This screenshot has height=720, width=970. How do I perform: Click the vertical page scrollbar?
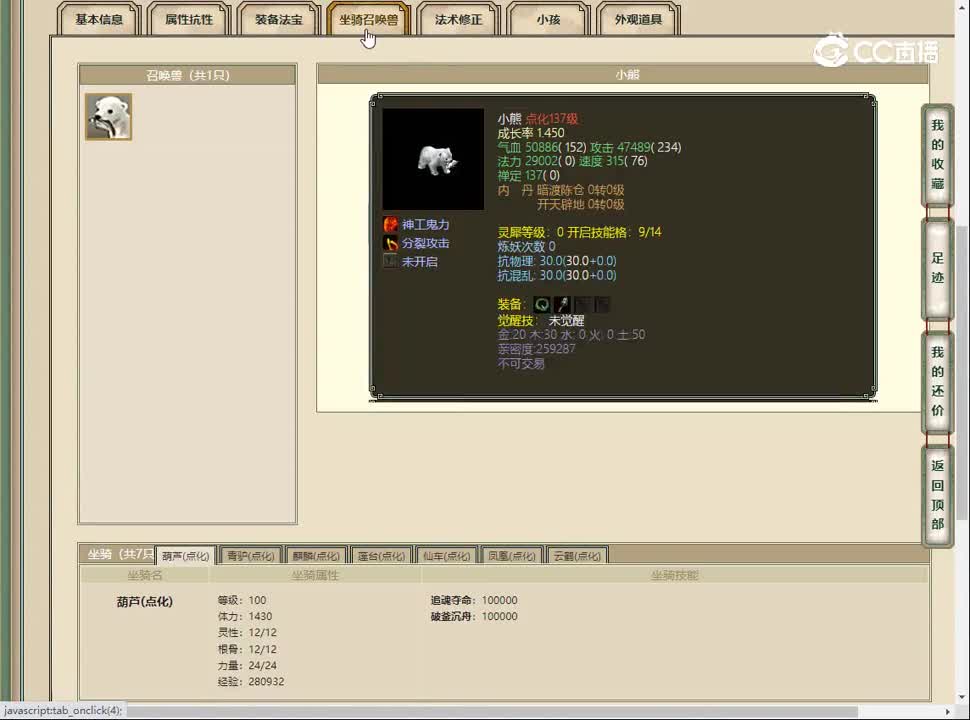click(961, 371)
